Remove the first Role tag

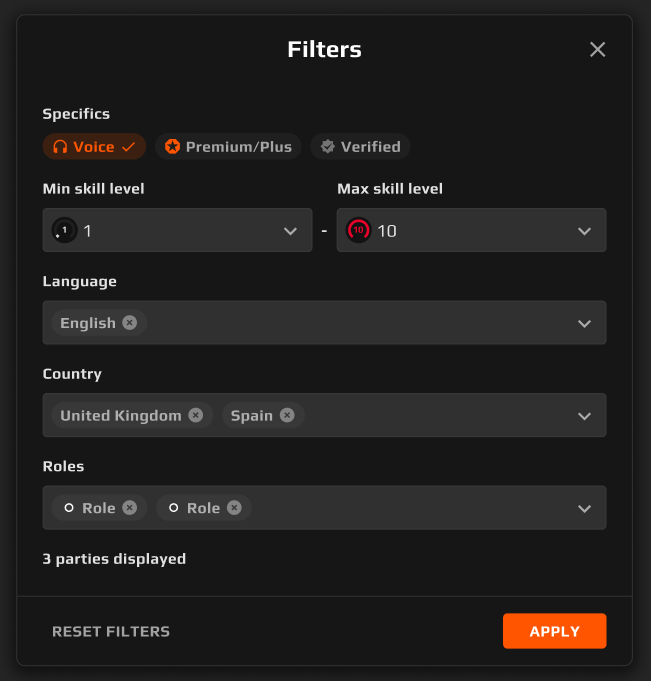[129, 508]
